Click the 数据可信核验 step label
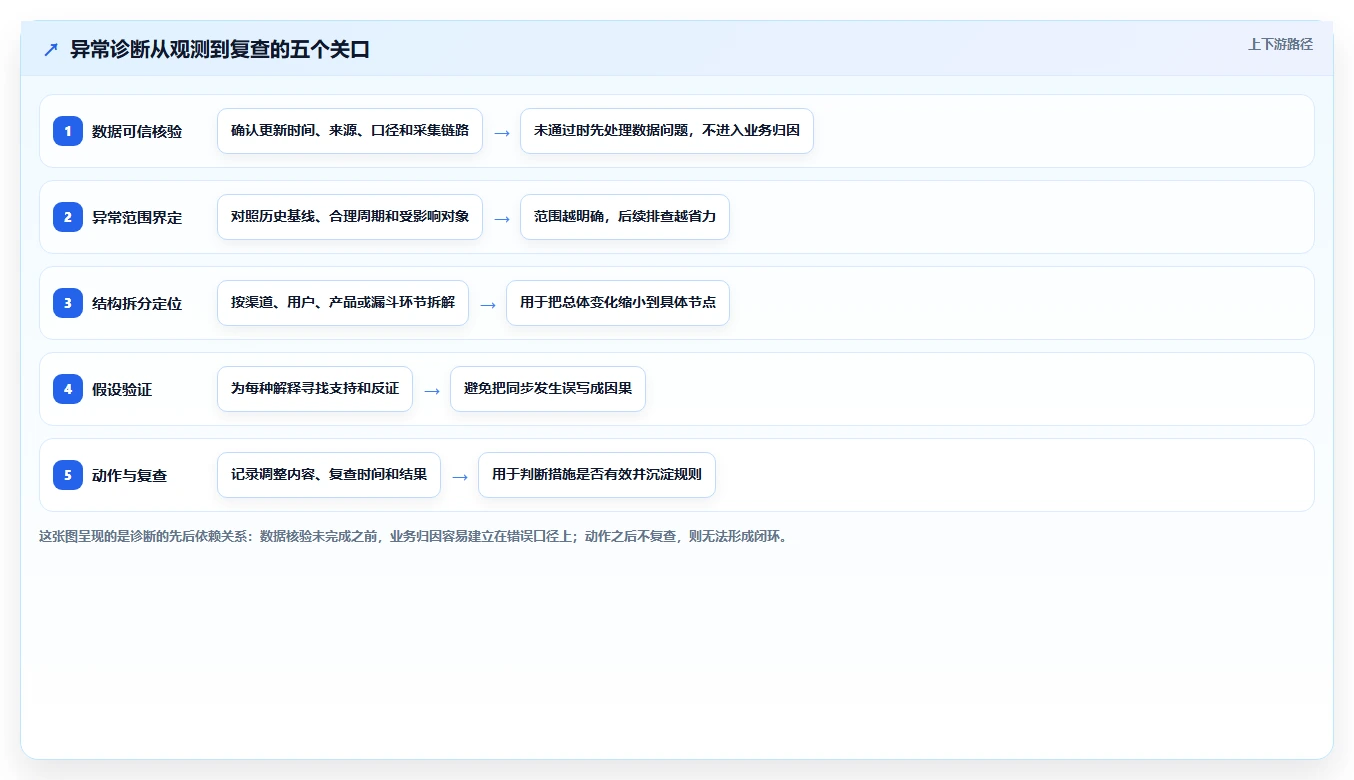The height and width of the screenshot is (780, 1354). pos(137,131)
